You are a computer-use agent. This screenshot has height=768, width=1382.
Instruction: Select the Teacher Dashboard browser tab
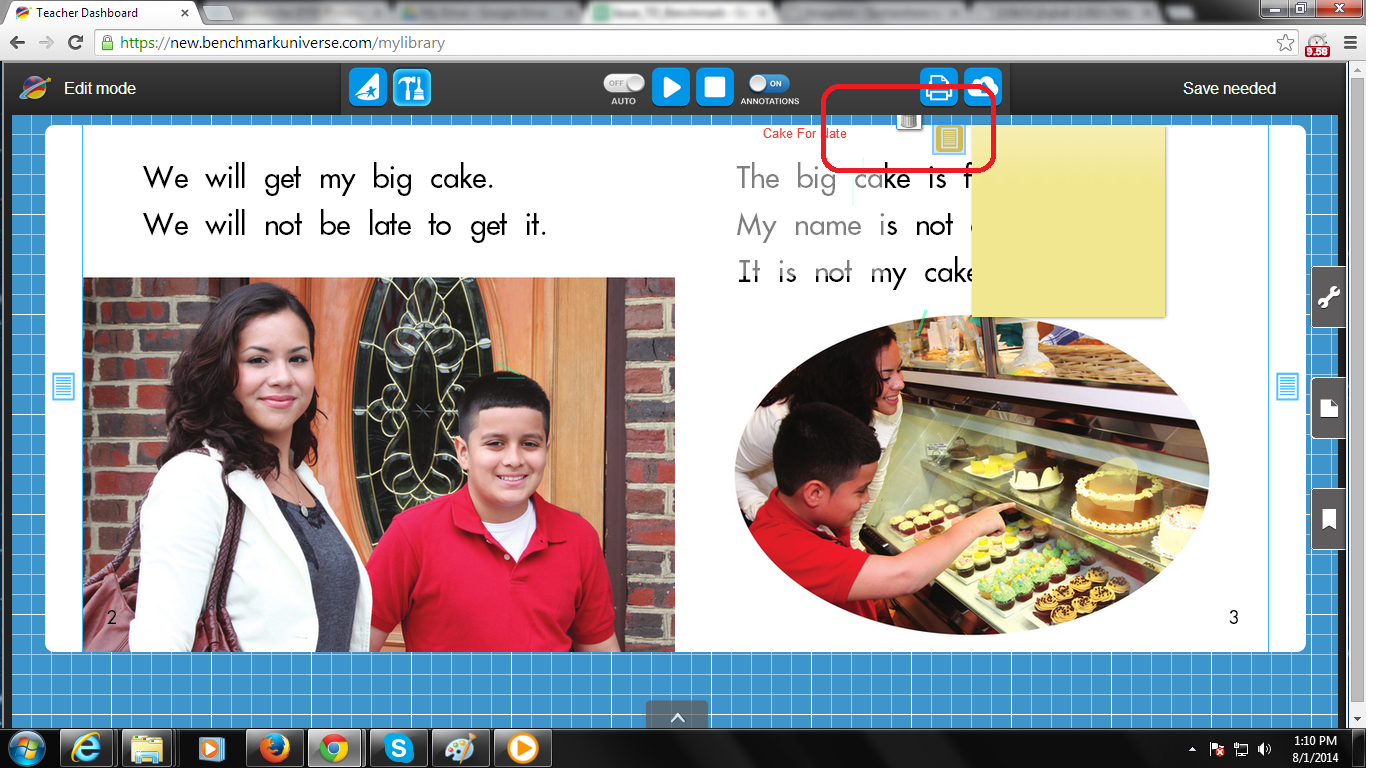pos(100,13)
